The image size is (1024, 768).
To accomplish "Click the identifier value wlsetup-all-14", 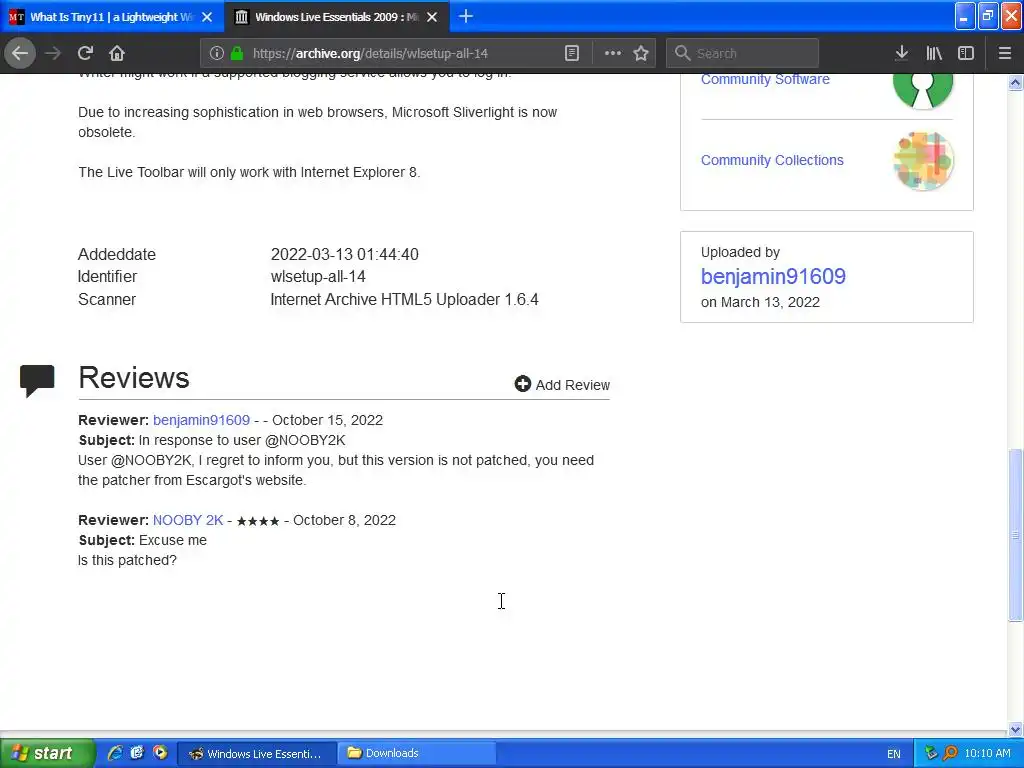I will [318, 276].
